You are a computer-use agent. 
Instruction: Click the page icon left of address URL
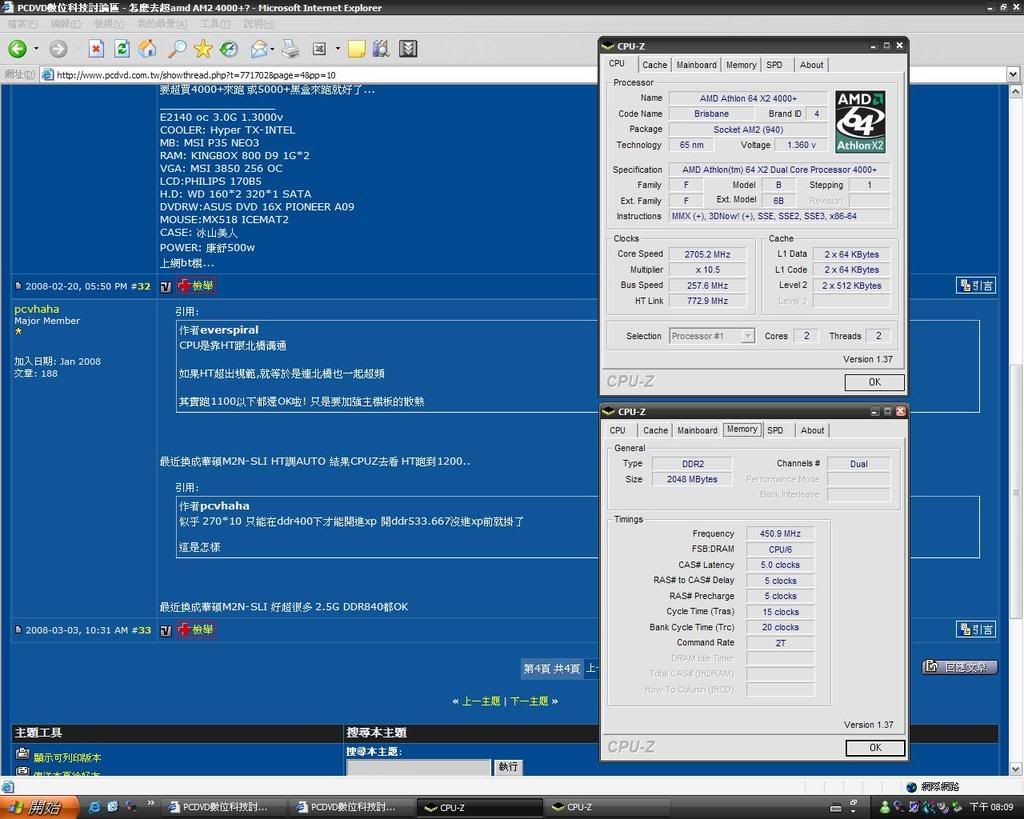pyautogui.click(x=47, y=74)
